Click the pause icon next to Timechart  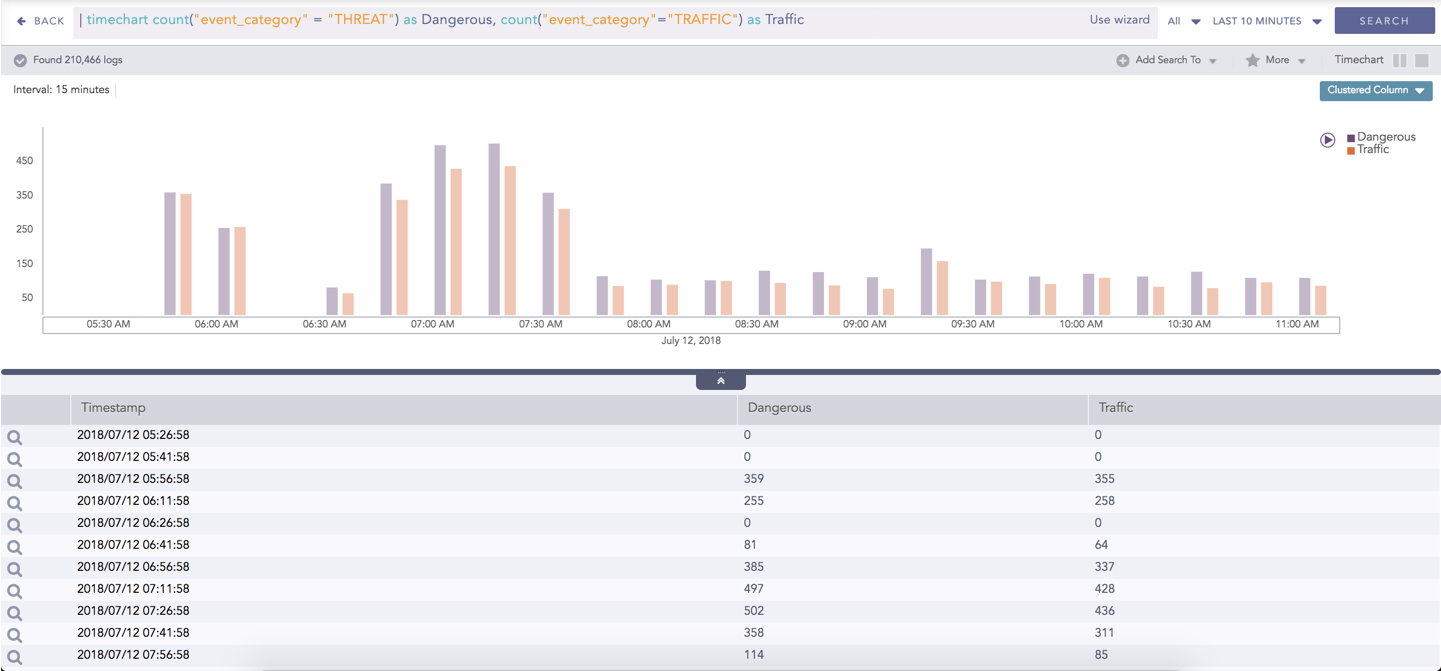[x=1399, y=60]
